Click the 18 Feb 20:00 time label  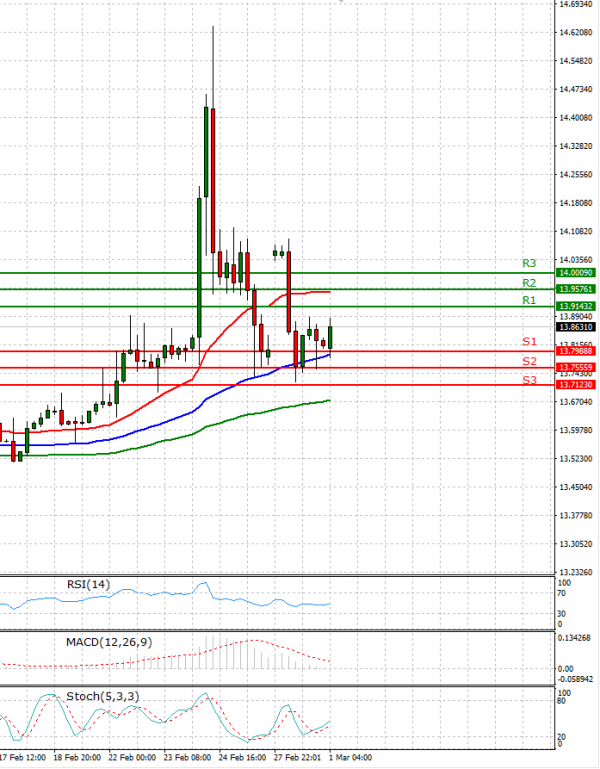(x=77, y=758)
